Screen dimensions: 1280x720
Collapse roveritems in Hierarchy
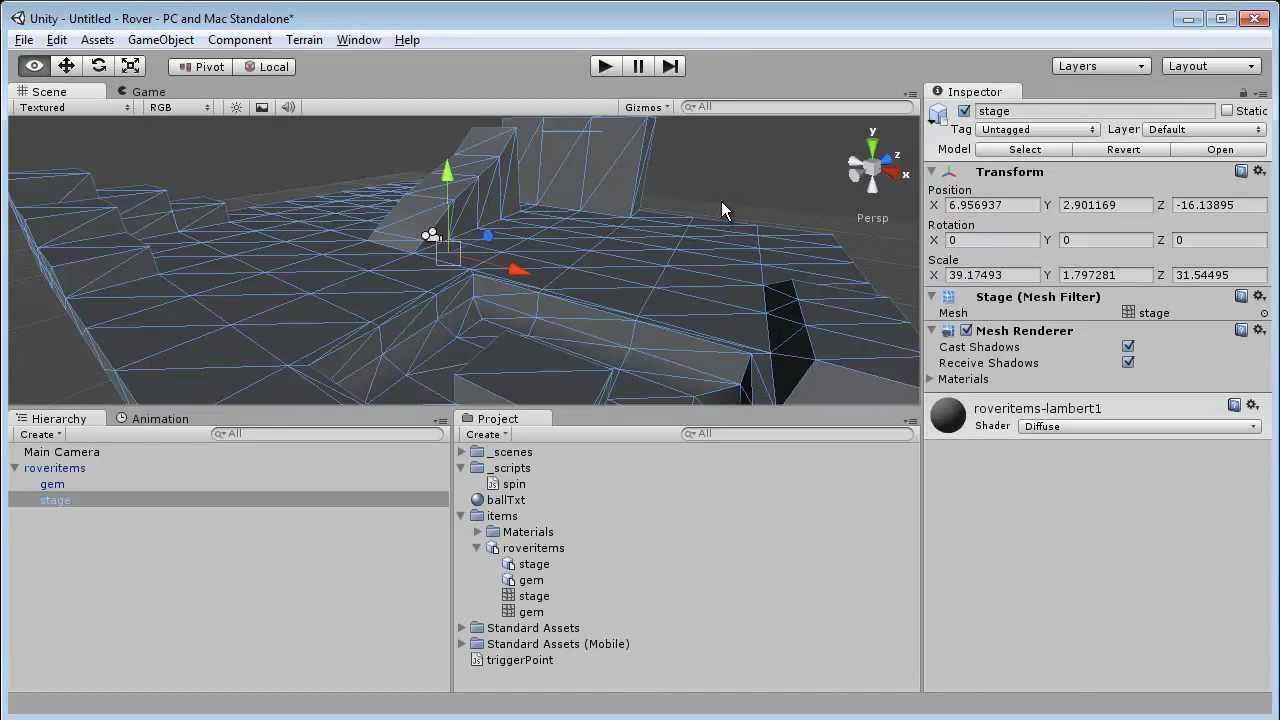point(15,468)
